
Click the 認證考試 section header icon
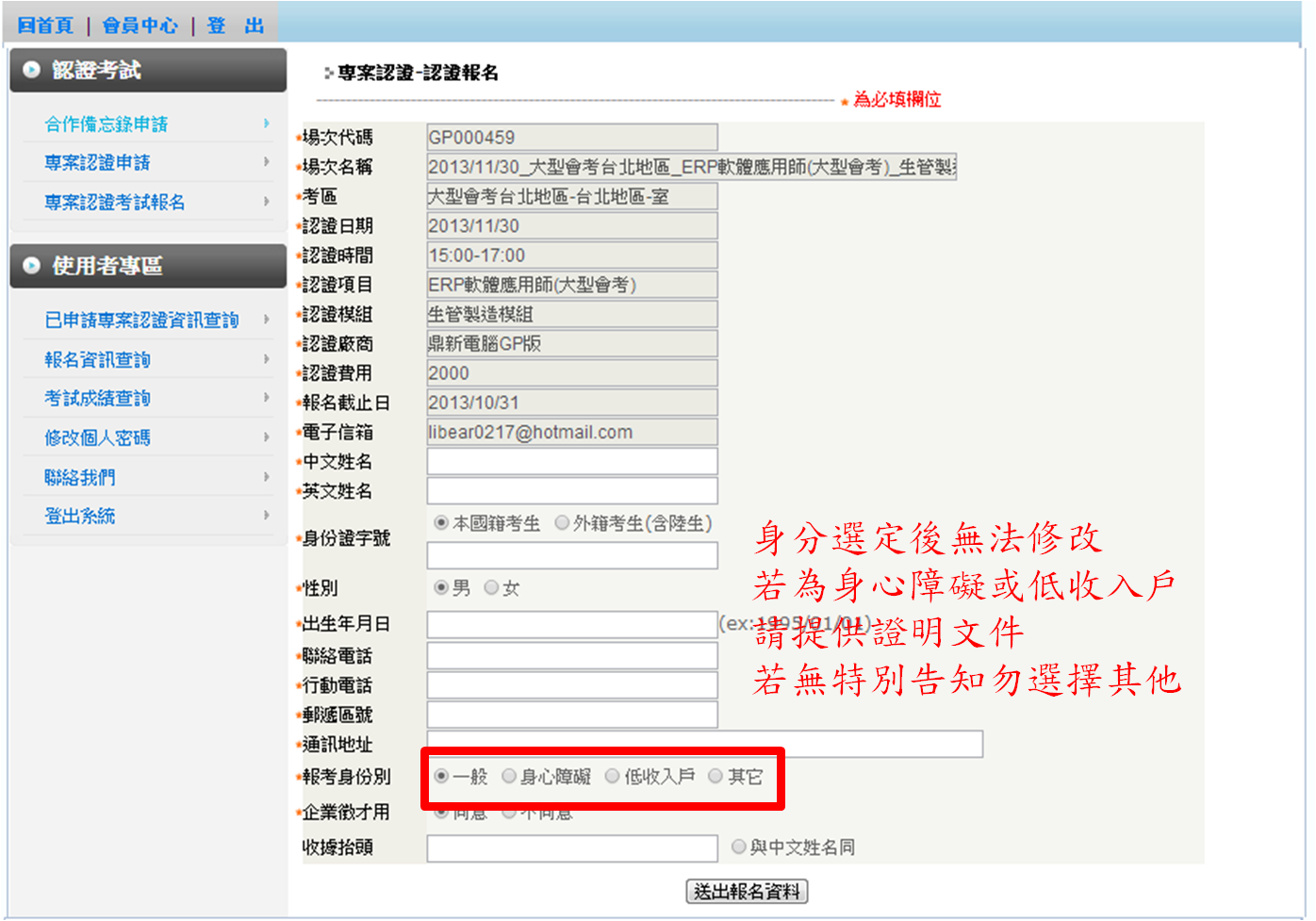31,70
